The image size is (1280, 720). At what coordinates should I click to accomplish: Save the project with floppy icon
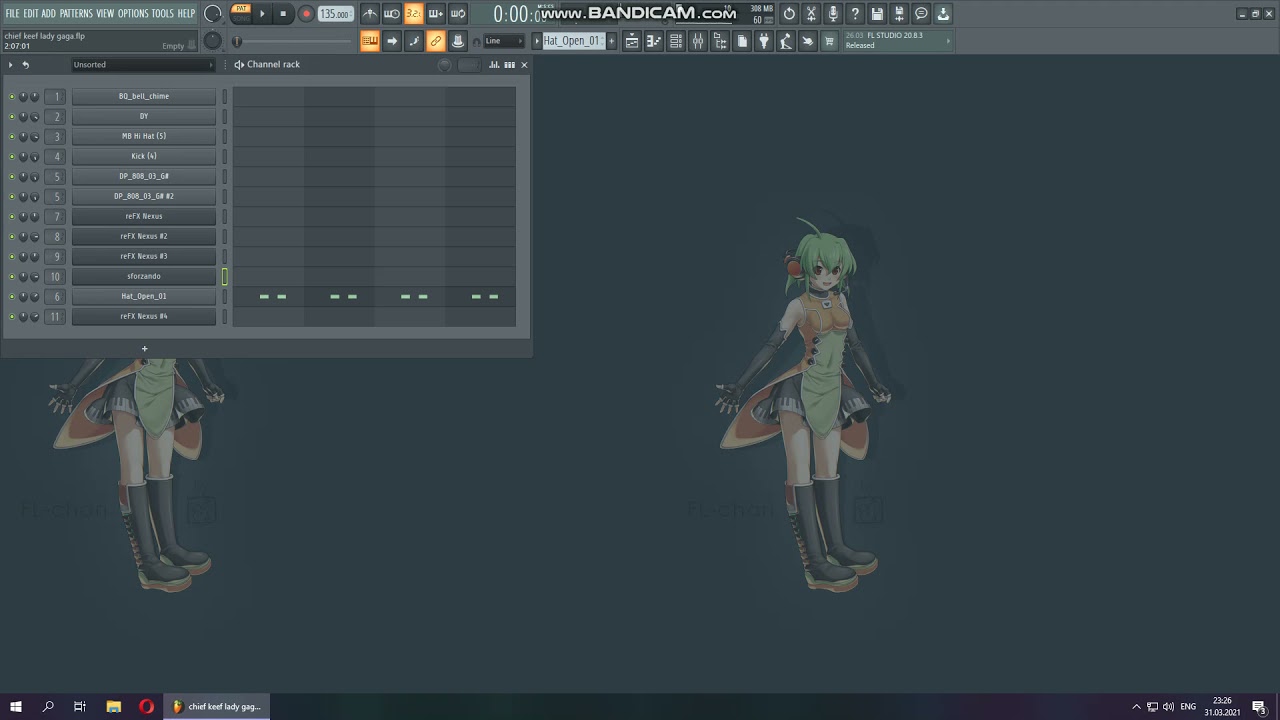coord(877,14)
